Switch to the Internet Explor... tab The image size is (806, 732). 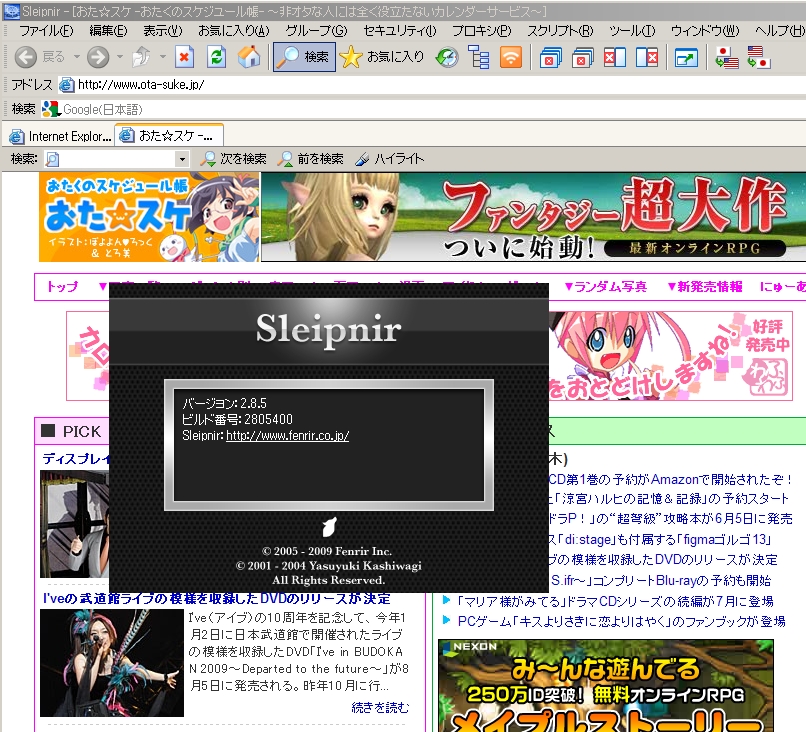60,136
